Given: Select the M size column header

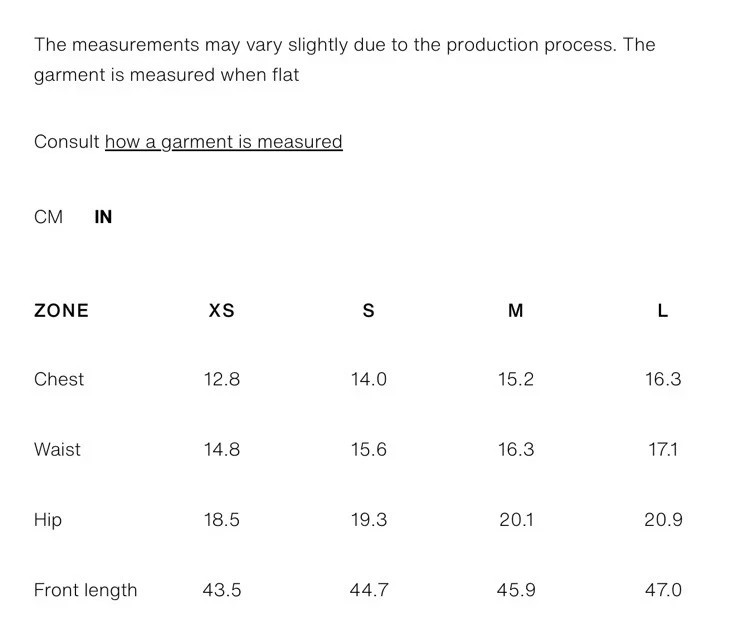Looking at the screenshot, I should tap(515, 311).
